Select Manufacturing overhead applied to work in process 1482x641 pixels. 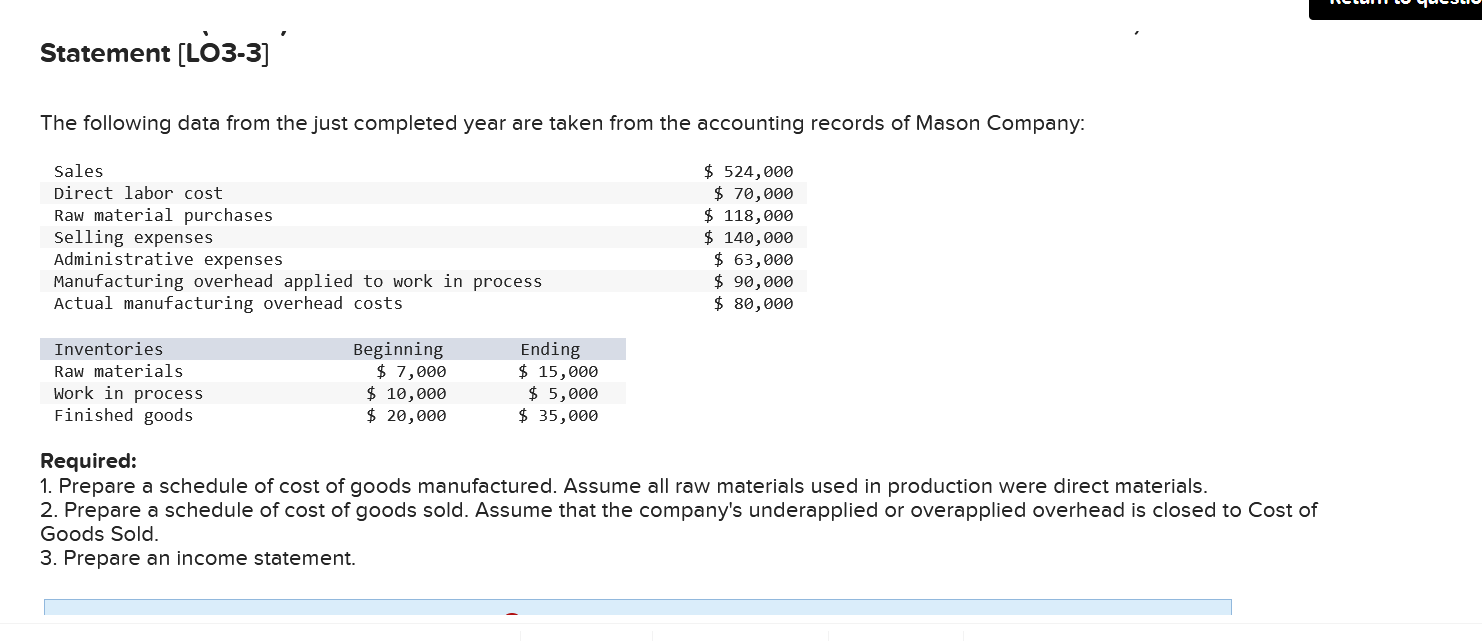coord(298,281)
